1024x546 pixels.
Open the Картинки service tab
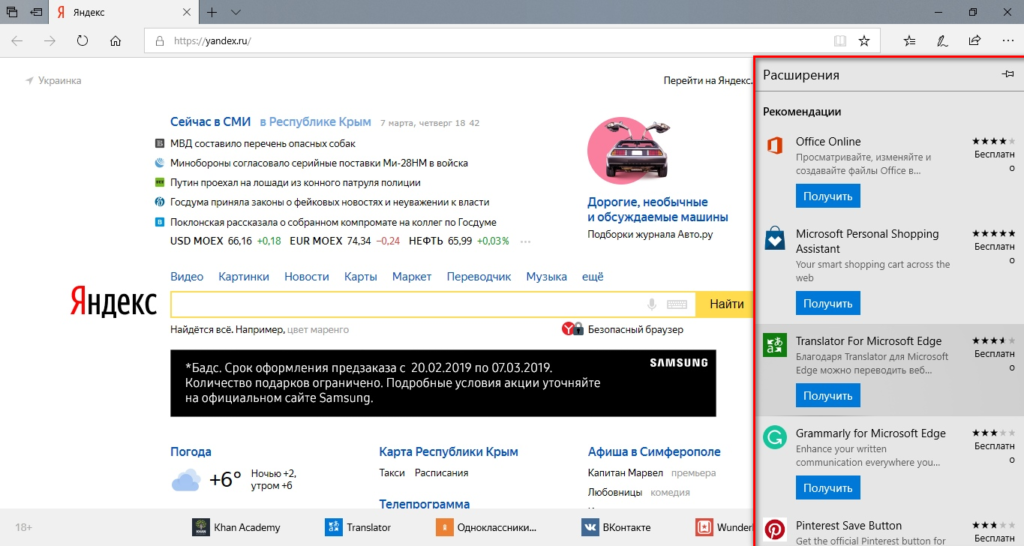point(244,276)
